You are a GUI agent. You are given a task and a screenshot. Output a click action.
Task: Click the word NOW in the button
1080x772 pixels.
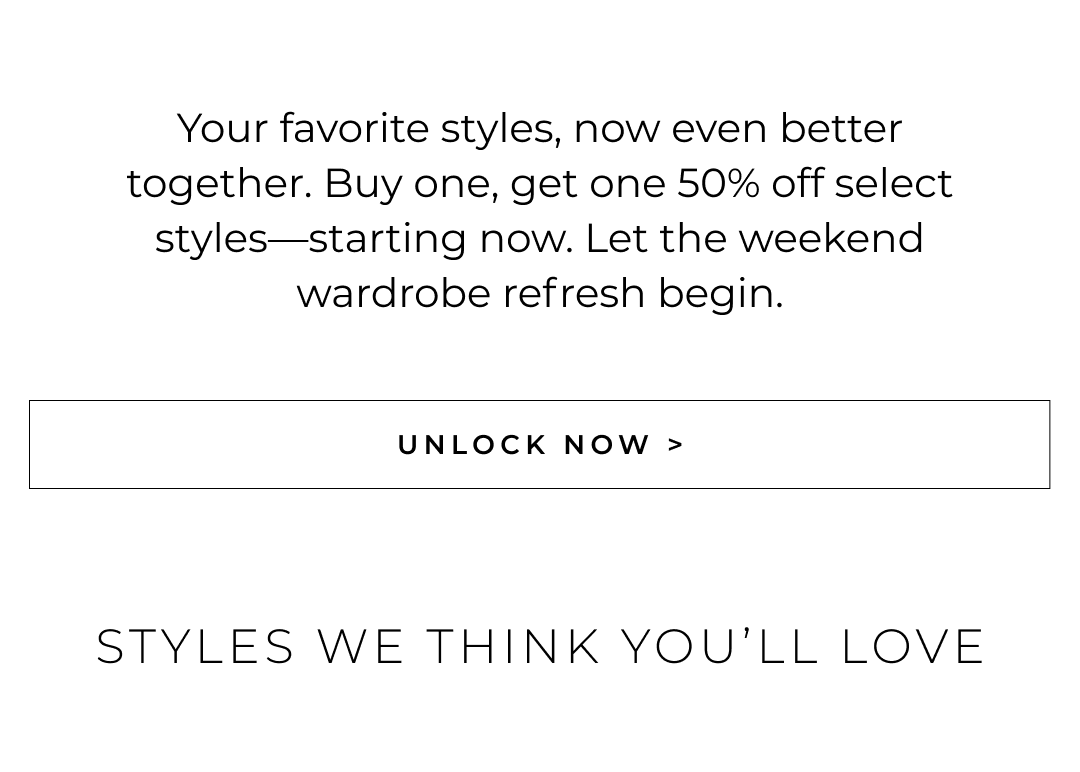tap(607, 444)
